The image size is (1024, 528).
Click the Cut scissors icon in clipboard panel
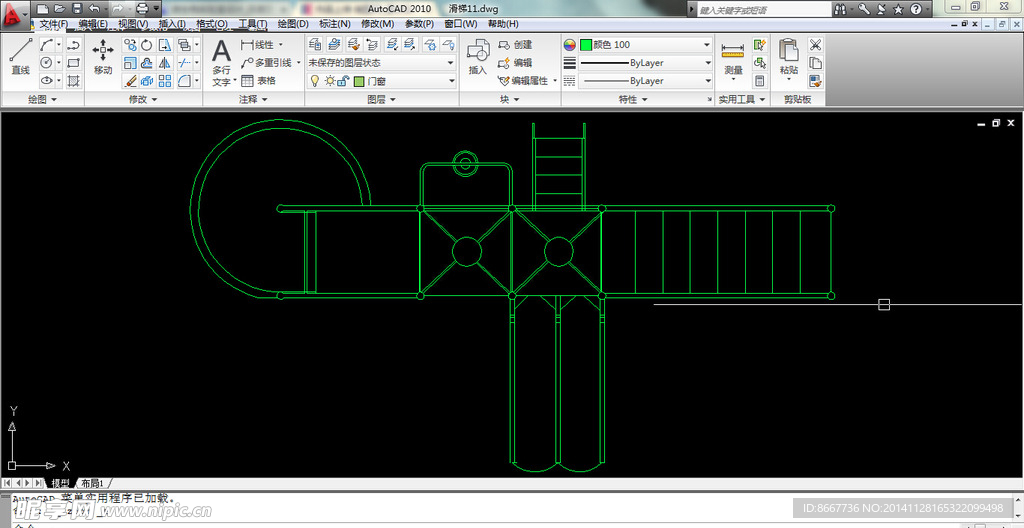click(x=815, y=45)
